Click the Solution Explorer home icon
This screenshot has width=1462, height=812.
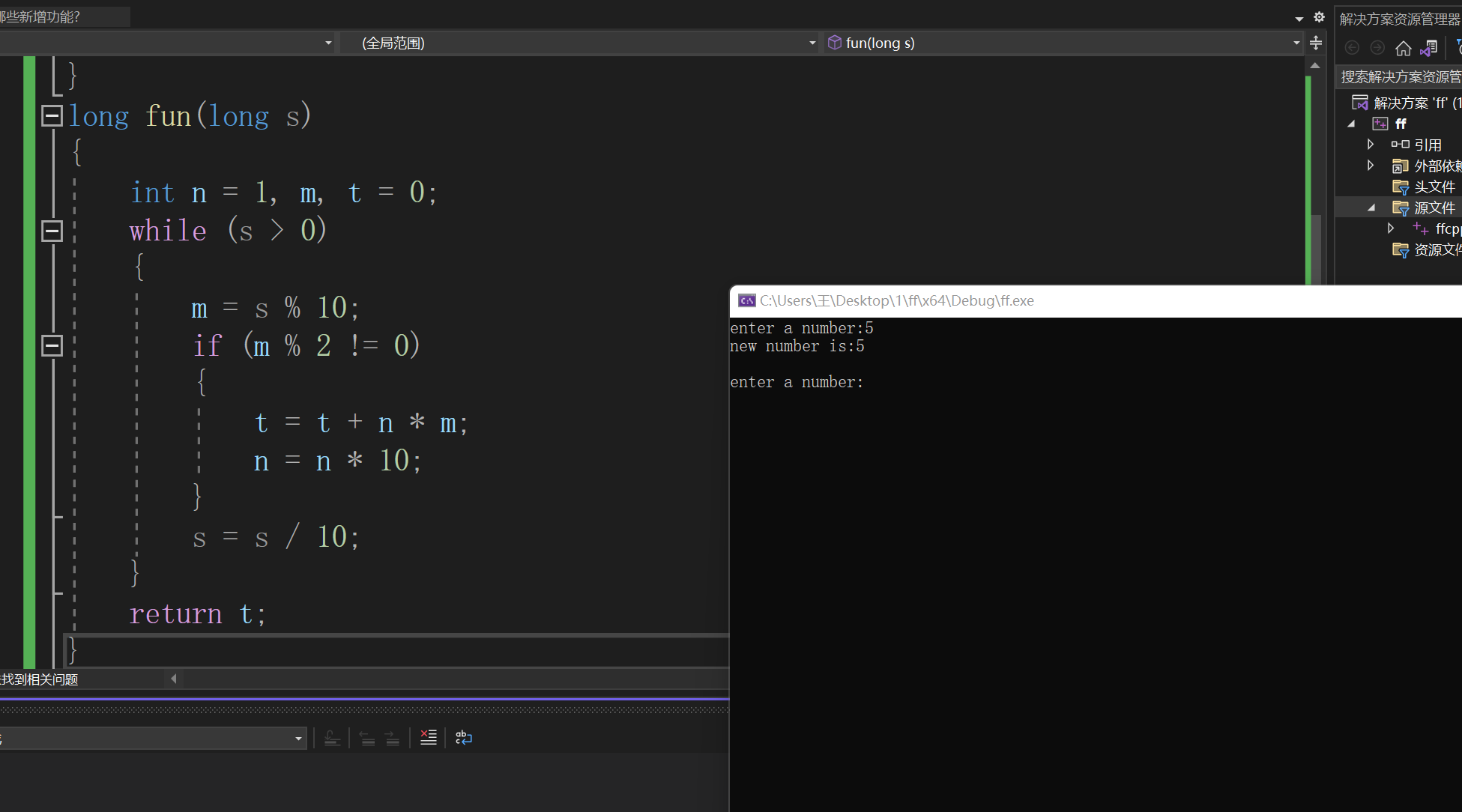1403,48
